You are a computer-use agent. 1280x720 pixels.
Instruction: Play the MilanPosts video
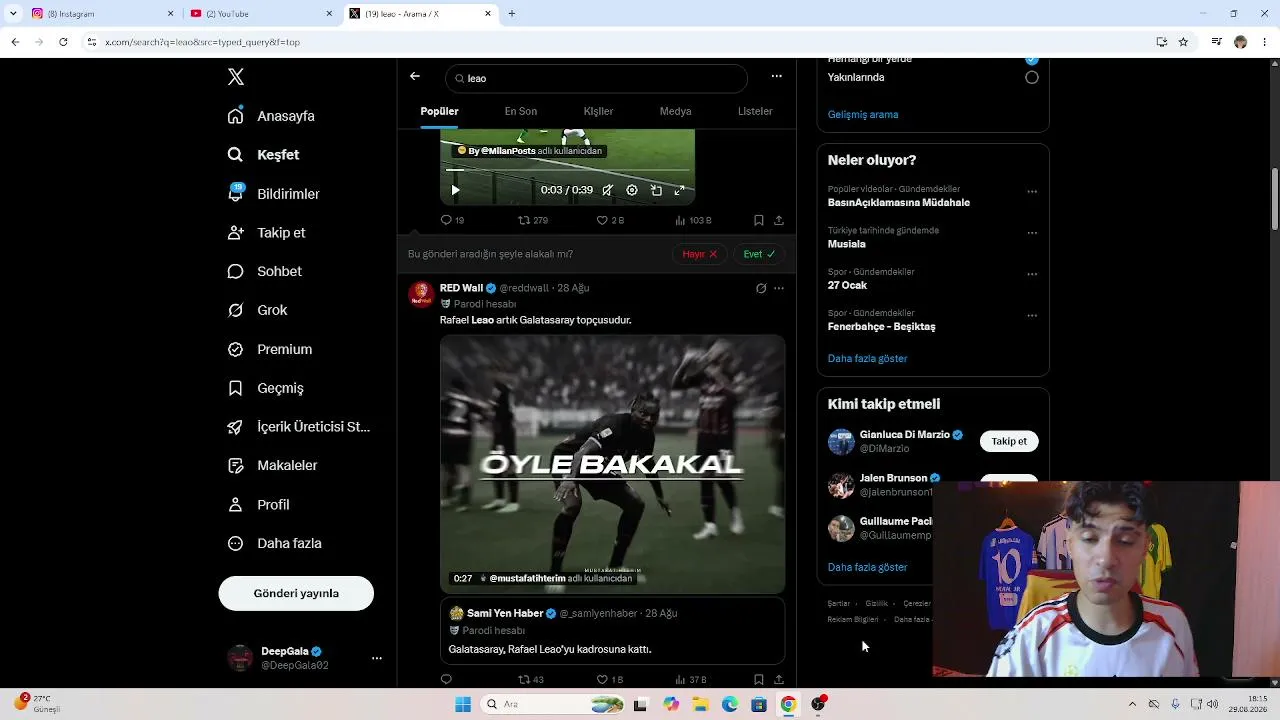click(455, 190)
